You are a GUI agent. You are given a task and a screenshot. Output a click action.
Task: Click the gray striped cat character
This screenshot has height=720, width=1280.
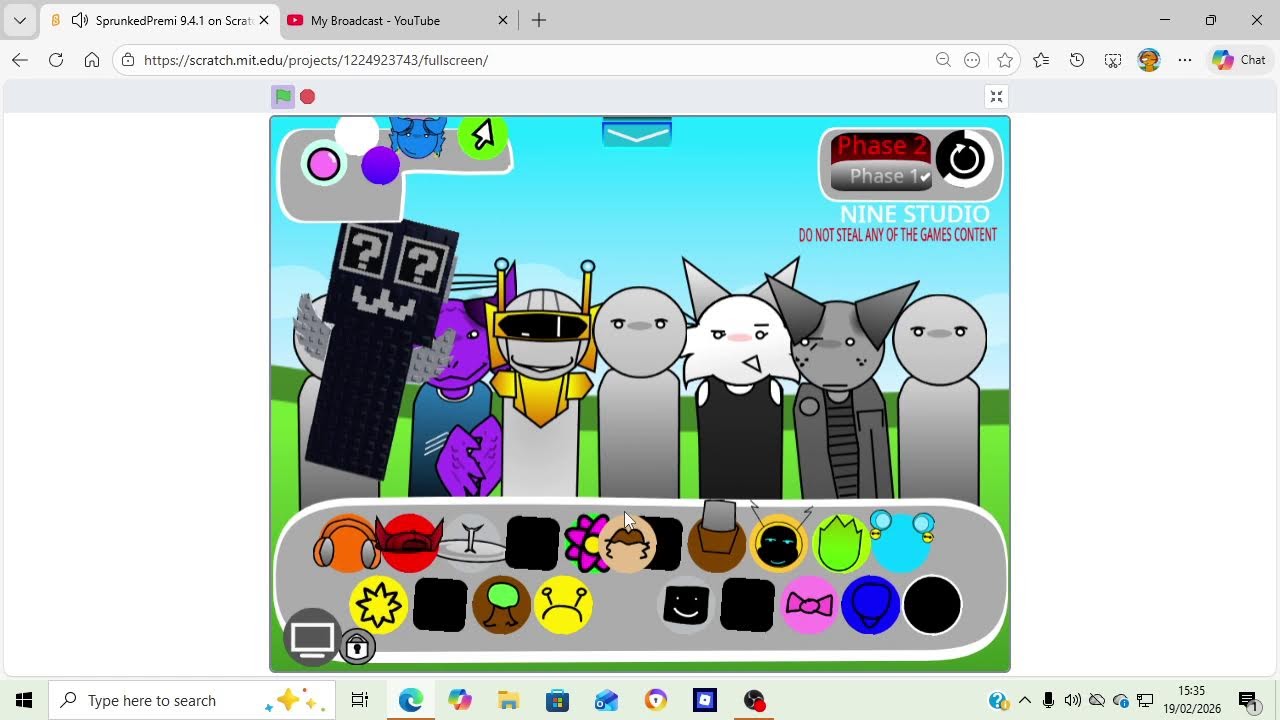click(840, 390)
